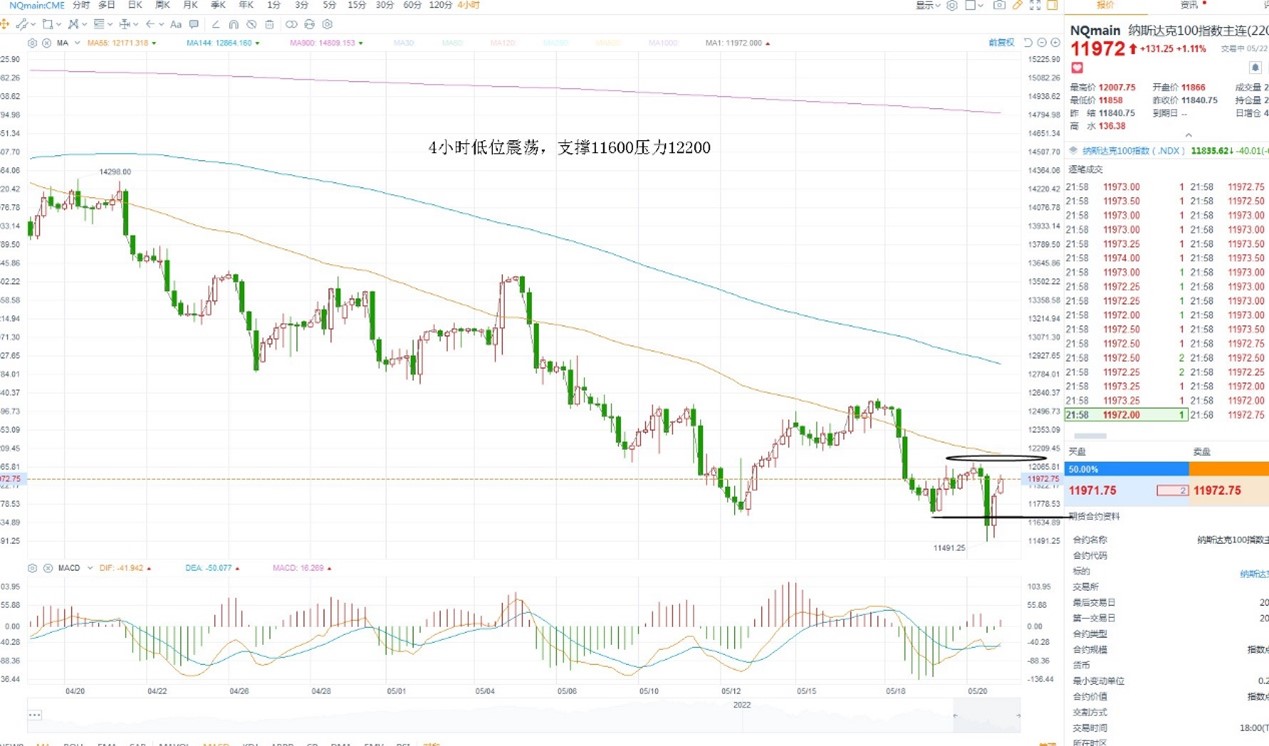Viewport: 1269px width, 746px height.
Task: Expand the fibonacci lines tool dropdown
Action: (x=110, y=24)
